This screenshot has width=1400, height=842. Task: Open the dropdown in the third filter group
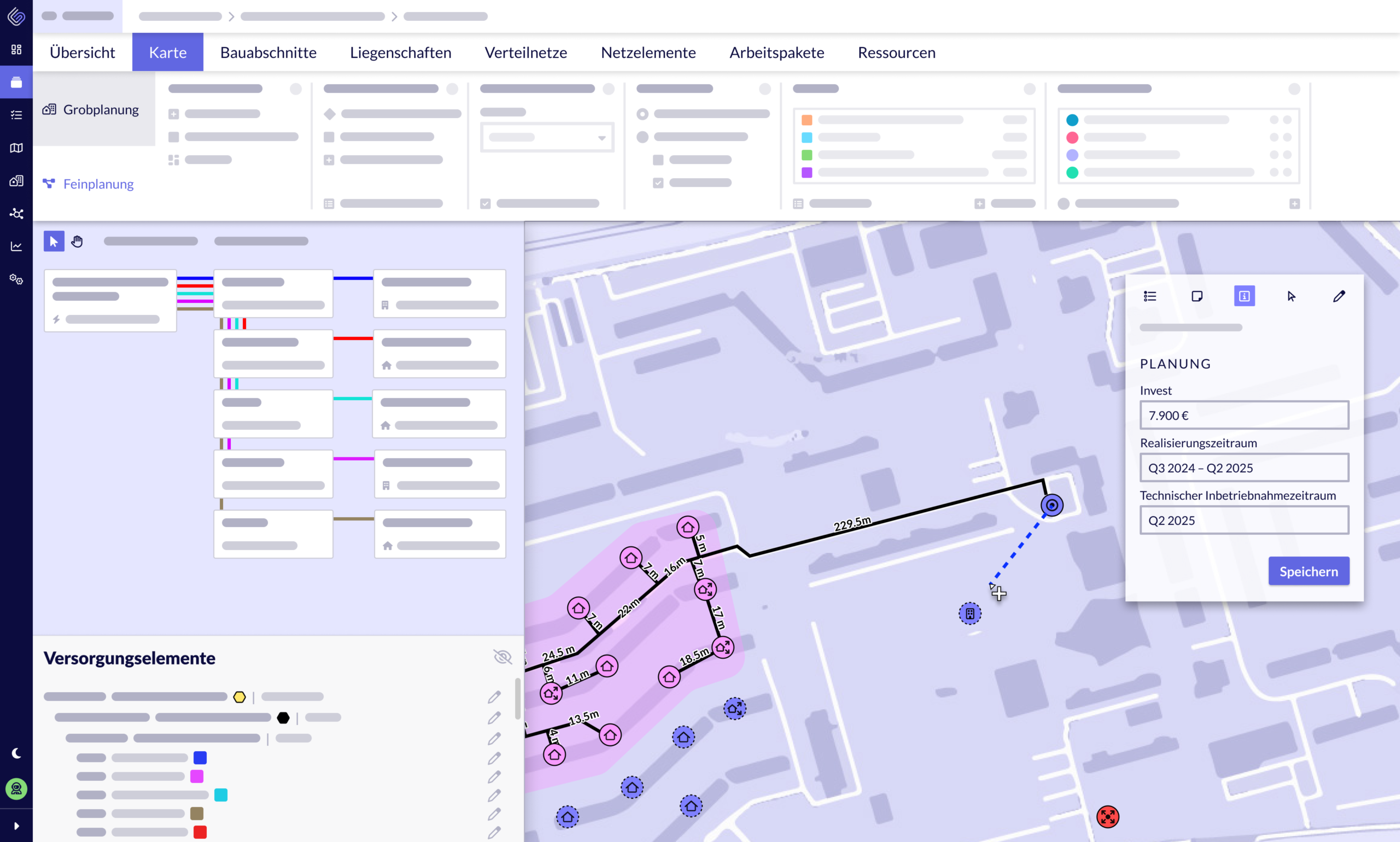(x=547, y=137)
